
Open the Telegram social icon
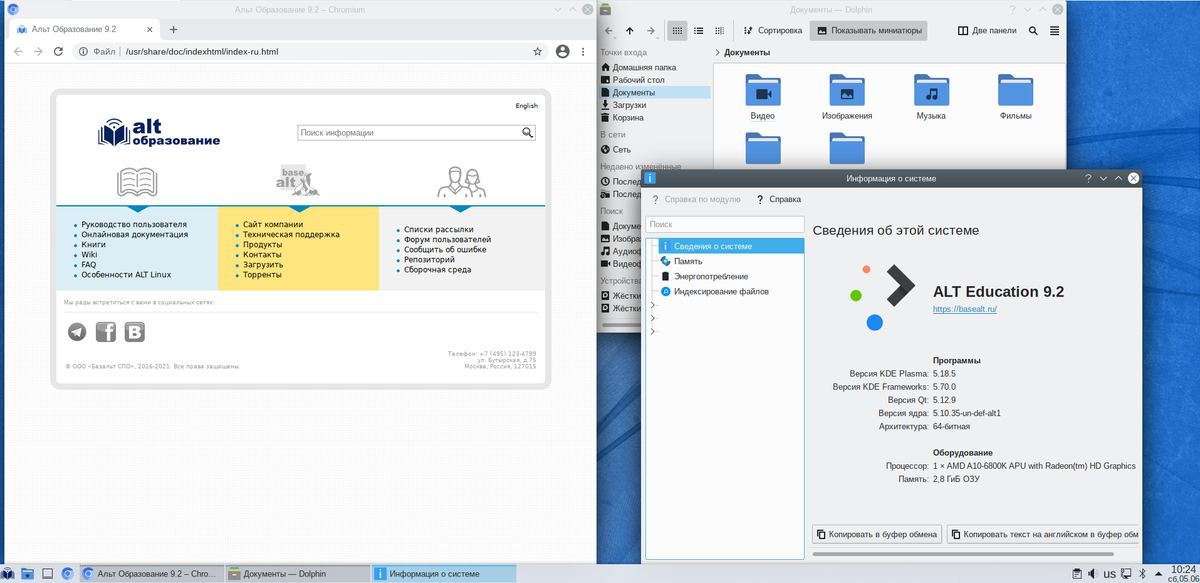pyautogui.click(x=77, y=332)
